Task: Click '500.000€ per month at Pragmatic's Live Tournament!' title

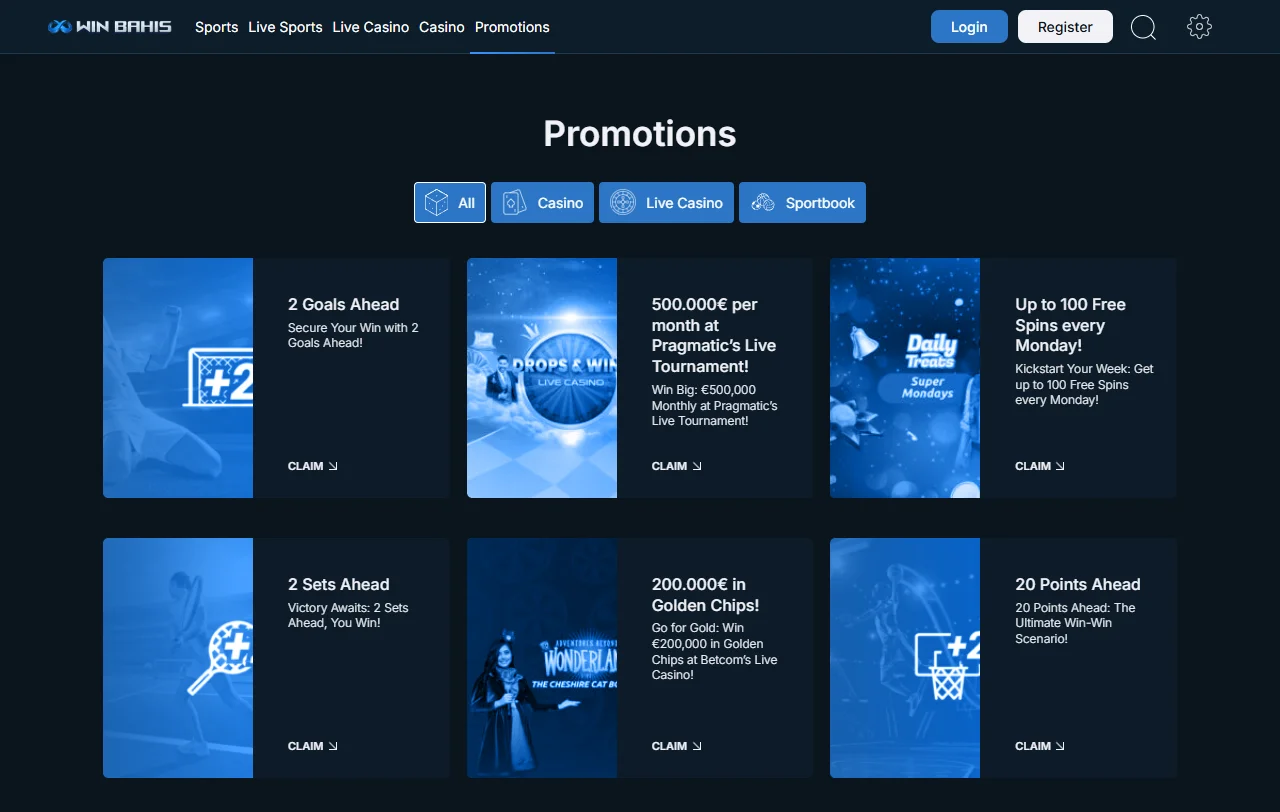Action: [714, 335]
